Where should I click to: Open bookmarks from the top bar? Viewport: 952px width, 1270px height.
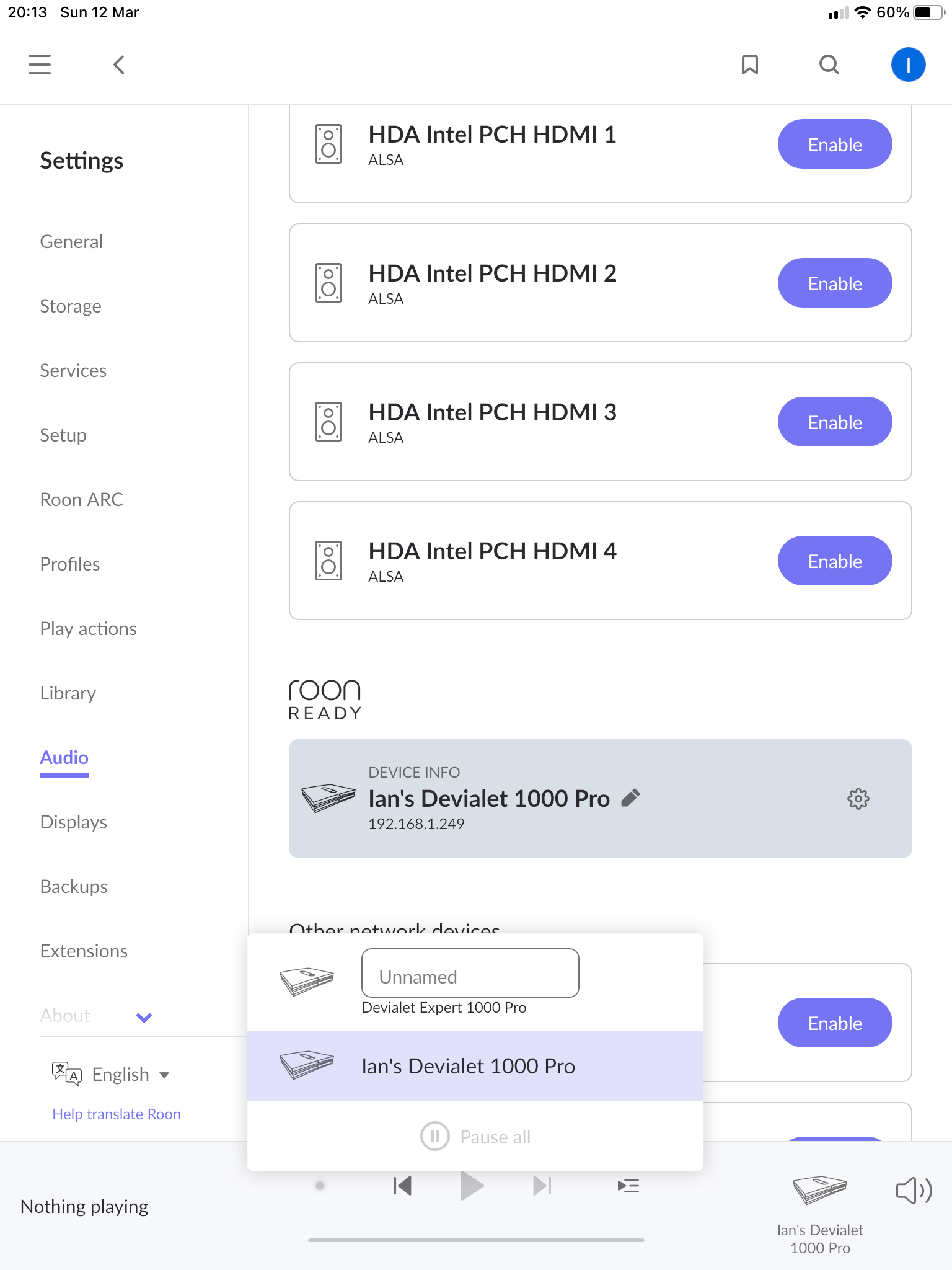pos(750,64)
